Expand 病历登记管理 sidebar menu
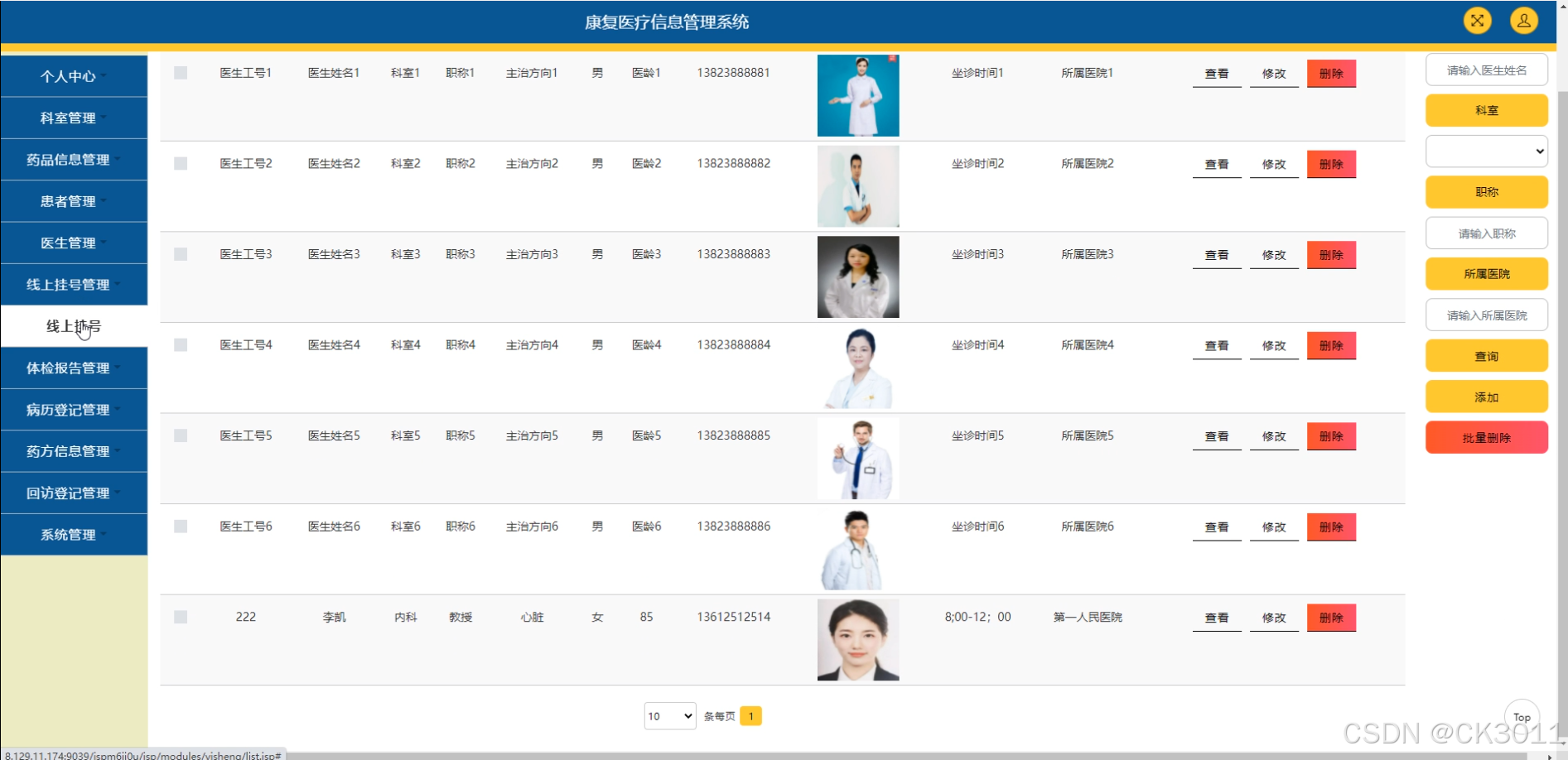 [74, 410]
